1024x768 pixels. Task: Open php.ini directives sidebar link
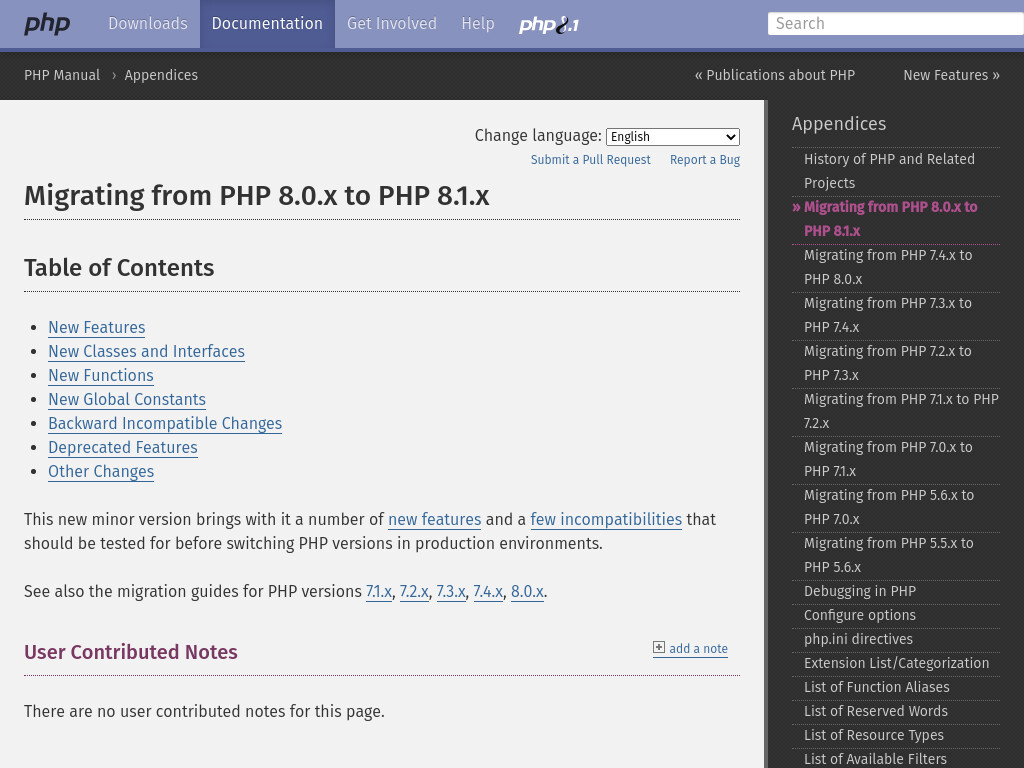895,639
